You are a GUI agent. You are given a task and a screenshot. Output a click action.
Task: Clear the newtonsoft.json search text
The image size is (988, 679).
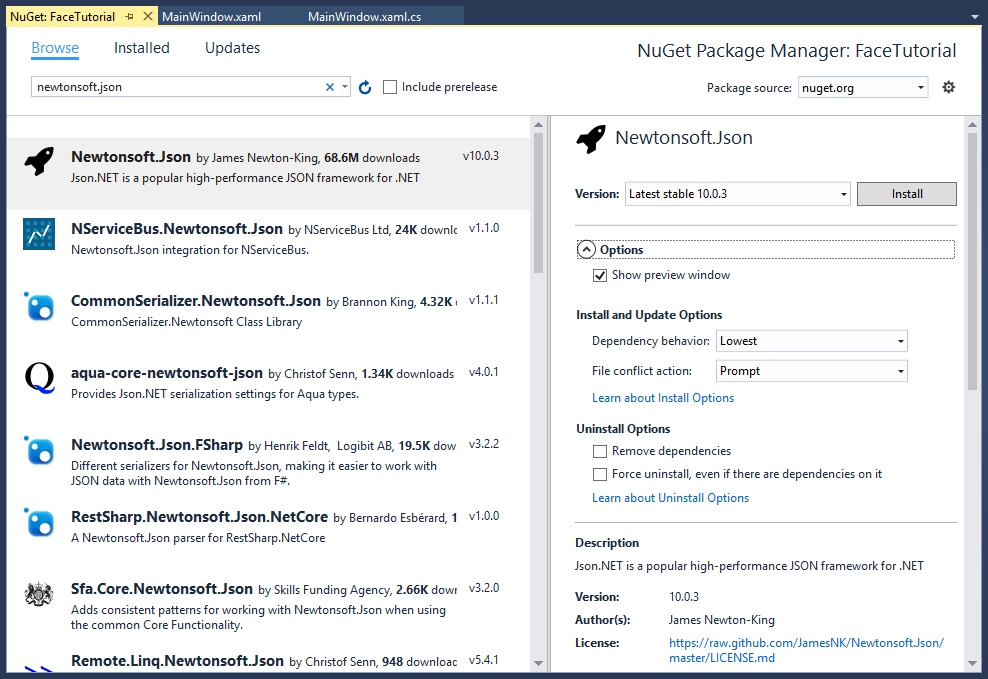(x=330, y=87)
